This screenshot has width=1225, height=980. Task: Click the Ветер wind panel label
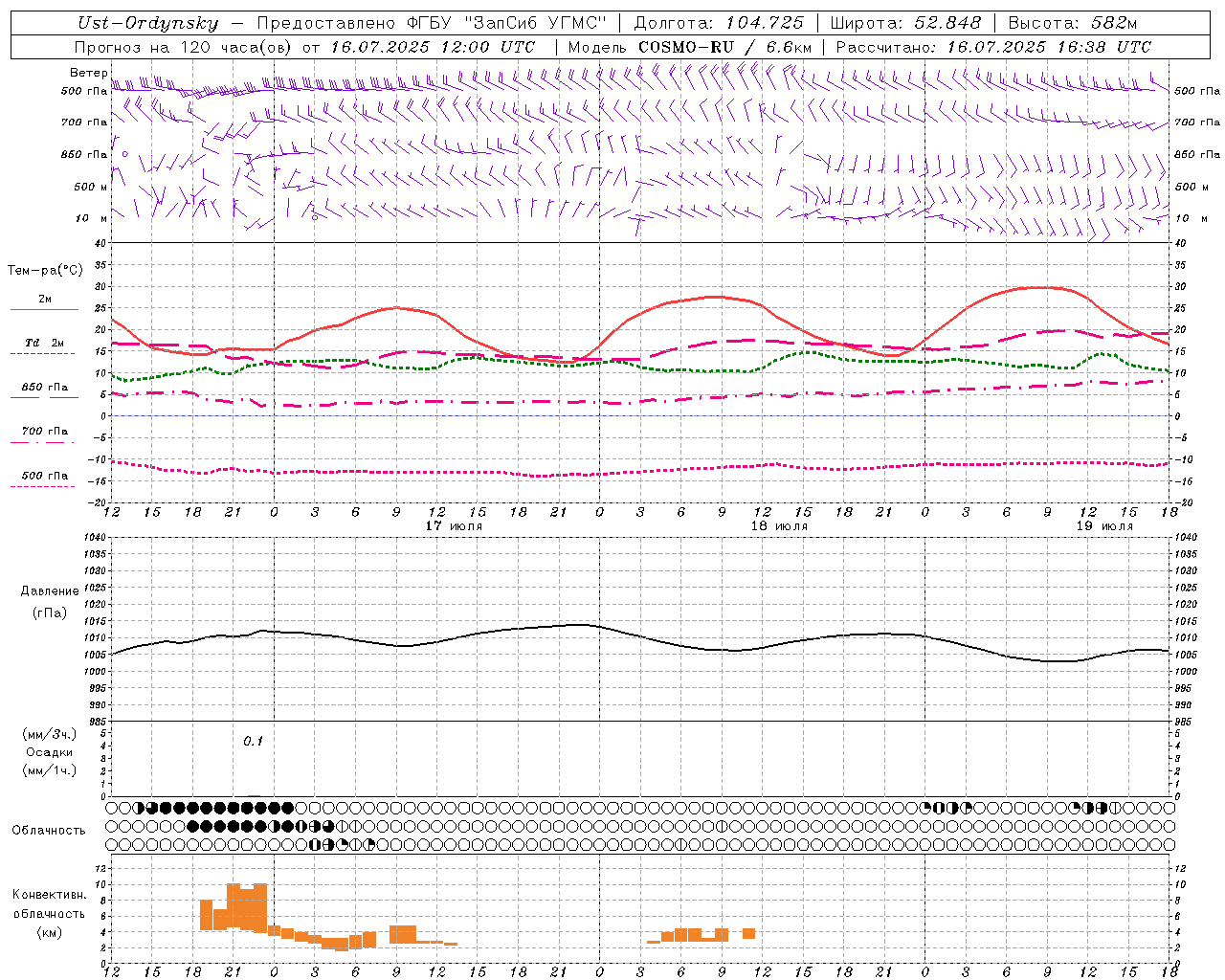coord(89,73)
